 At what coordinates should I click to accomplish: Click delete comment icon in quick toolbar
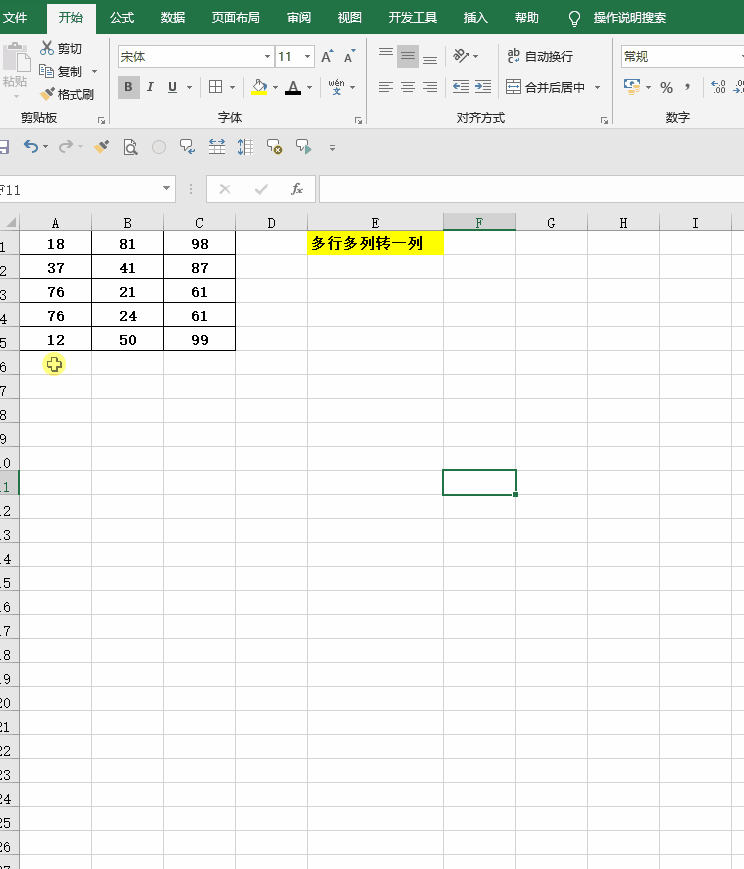(x=274, y=147)
